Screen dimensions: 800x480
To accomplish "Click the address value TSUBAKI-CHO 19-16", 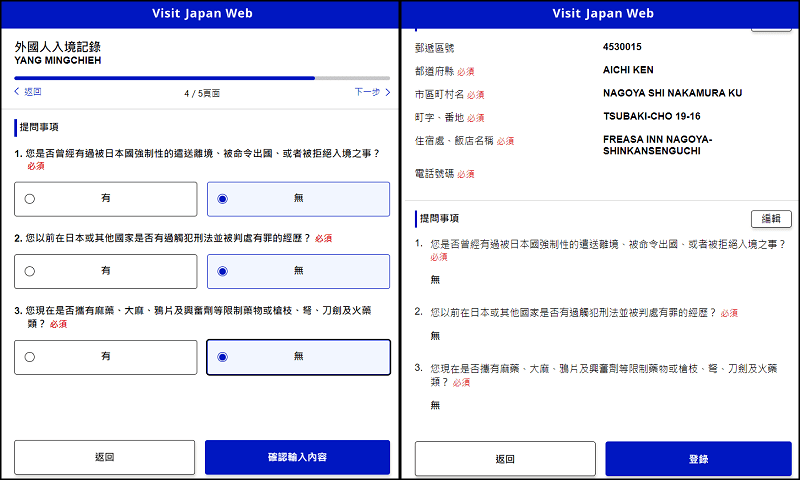I will pyautogui.click(x=652, y=116).
